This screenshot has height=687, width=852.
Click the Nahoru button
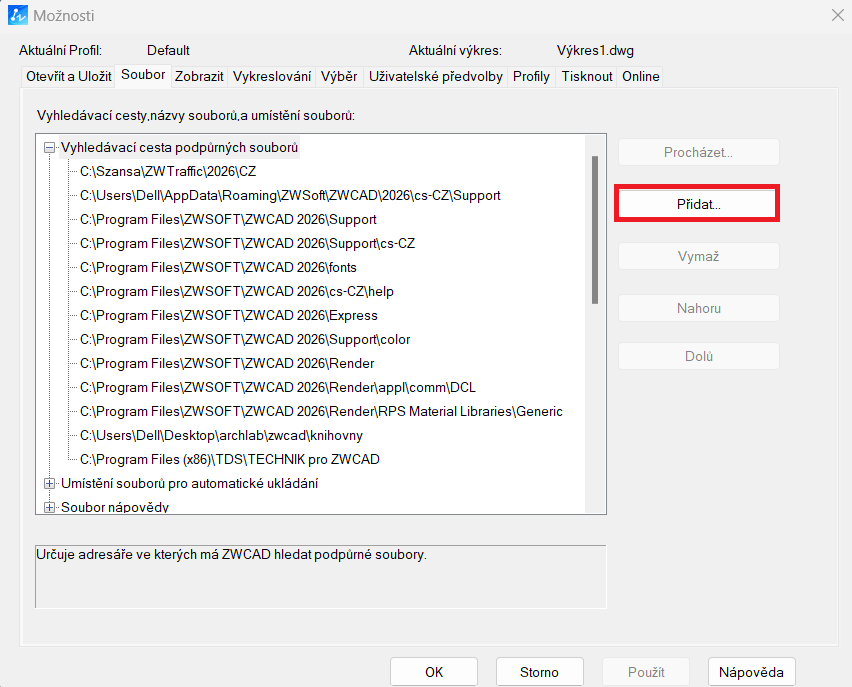(x=698, y=308)
